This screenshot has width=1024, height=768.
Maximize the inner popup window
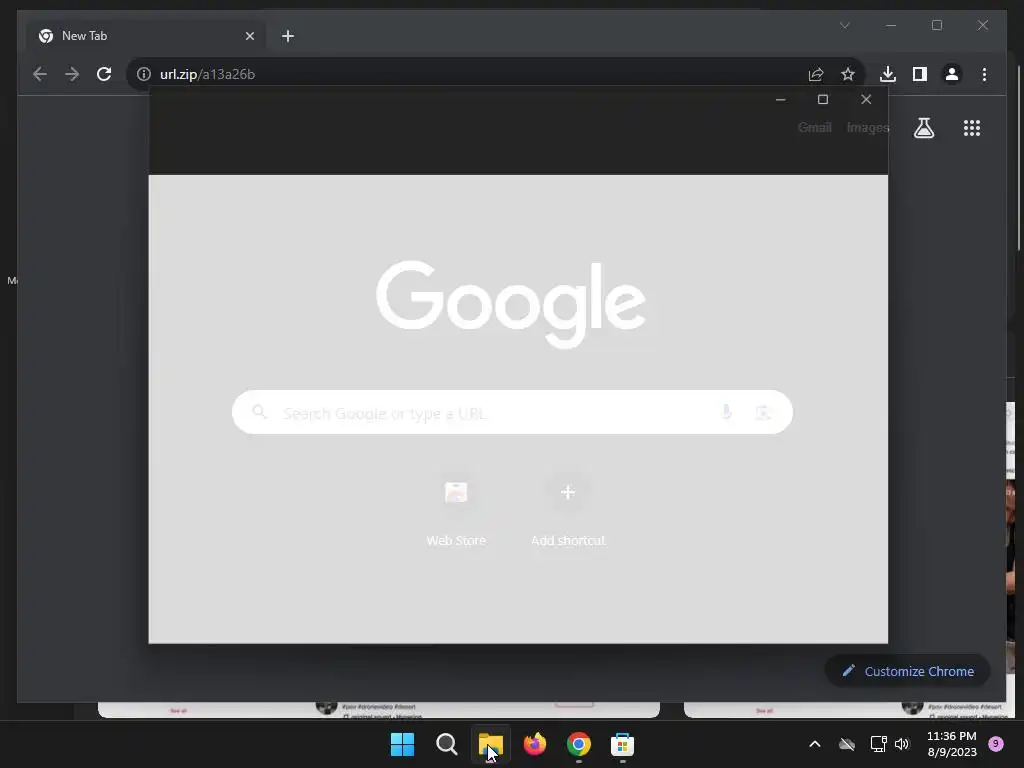823,99
